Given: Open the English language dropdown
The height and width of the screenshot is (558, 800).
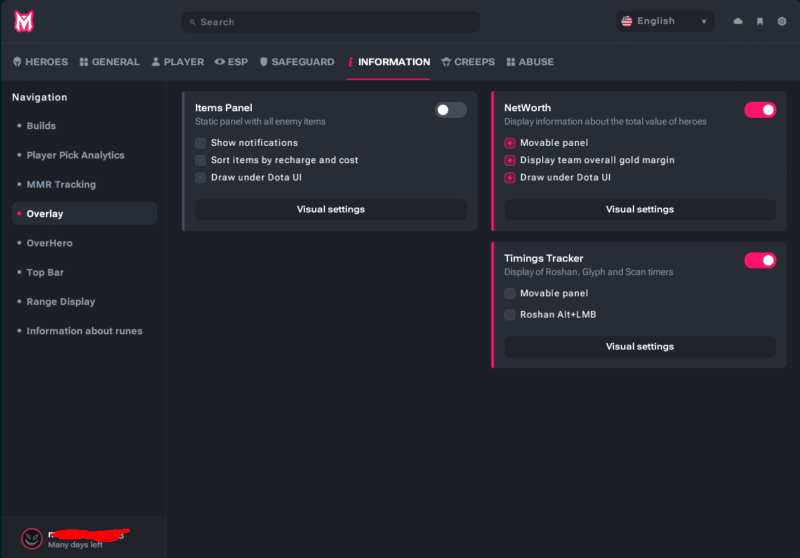Looking at the screenshot, I should click(665, 21).
